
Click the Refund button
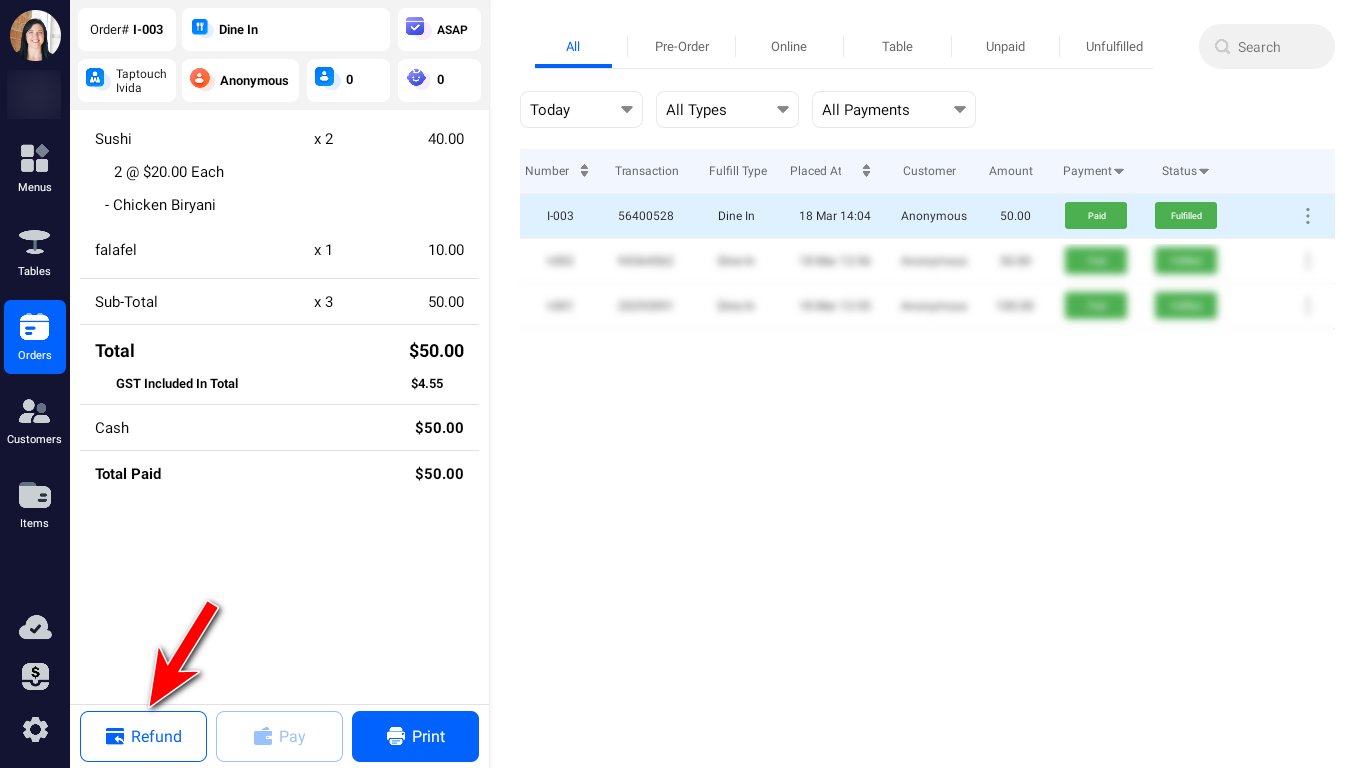(x=143, y=737)
